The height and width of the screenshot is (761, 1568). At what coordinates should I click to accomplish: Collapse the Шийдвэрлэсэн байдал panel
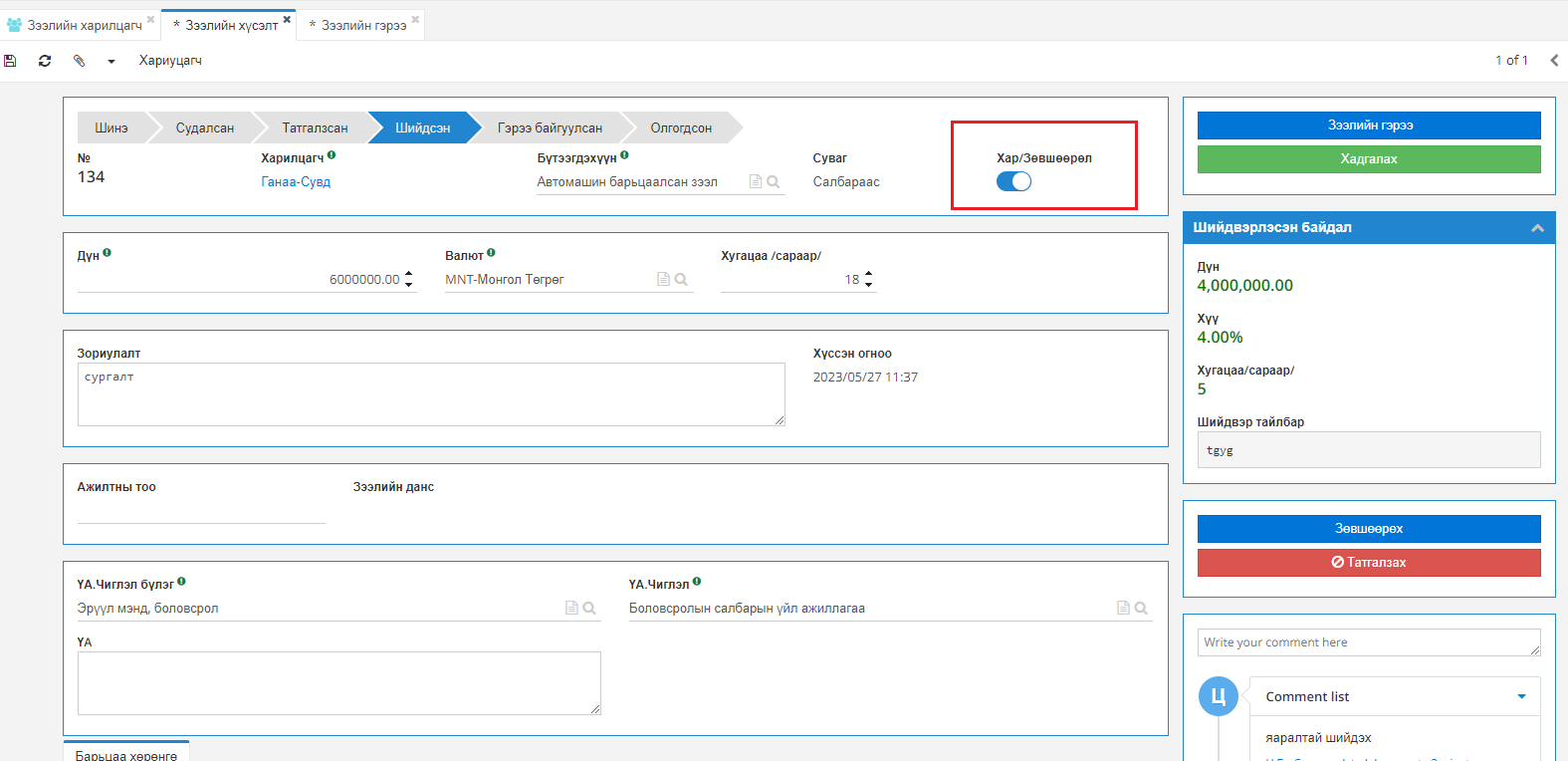(1537, 228)
